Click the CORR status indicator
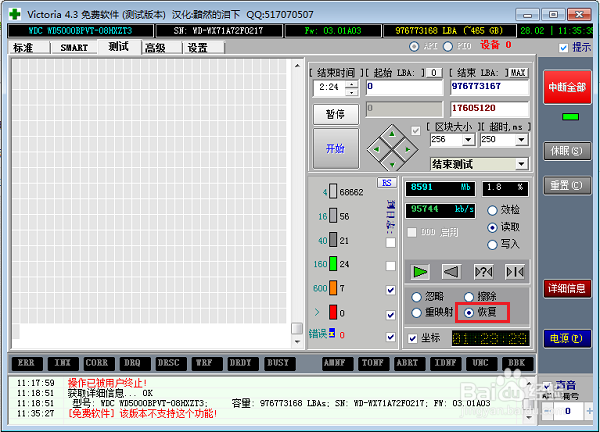Image resolution: width=600 pixels, height=432 pixels. click(97, 363)
